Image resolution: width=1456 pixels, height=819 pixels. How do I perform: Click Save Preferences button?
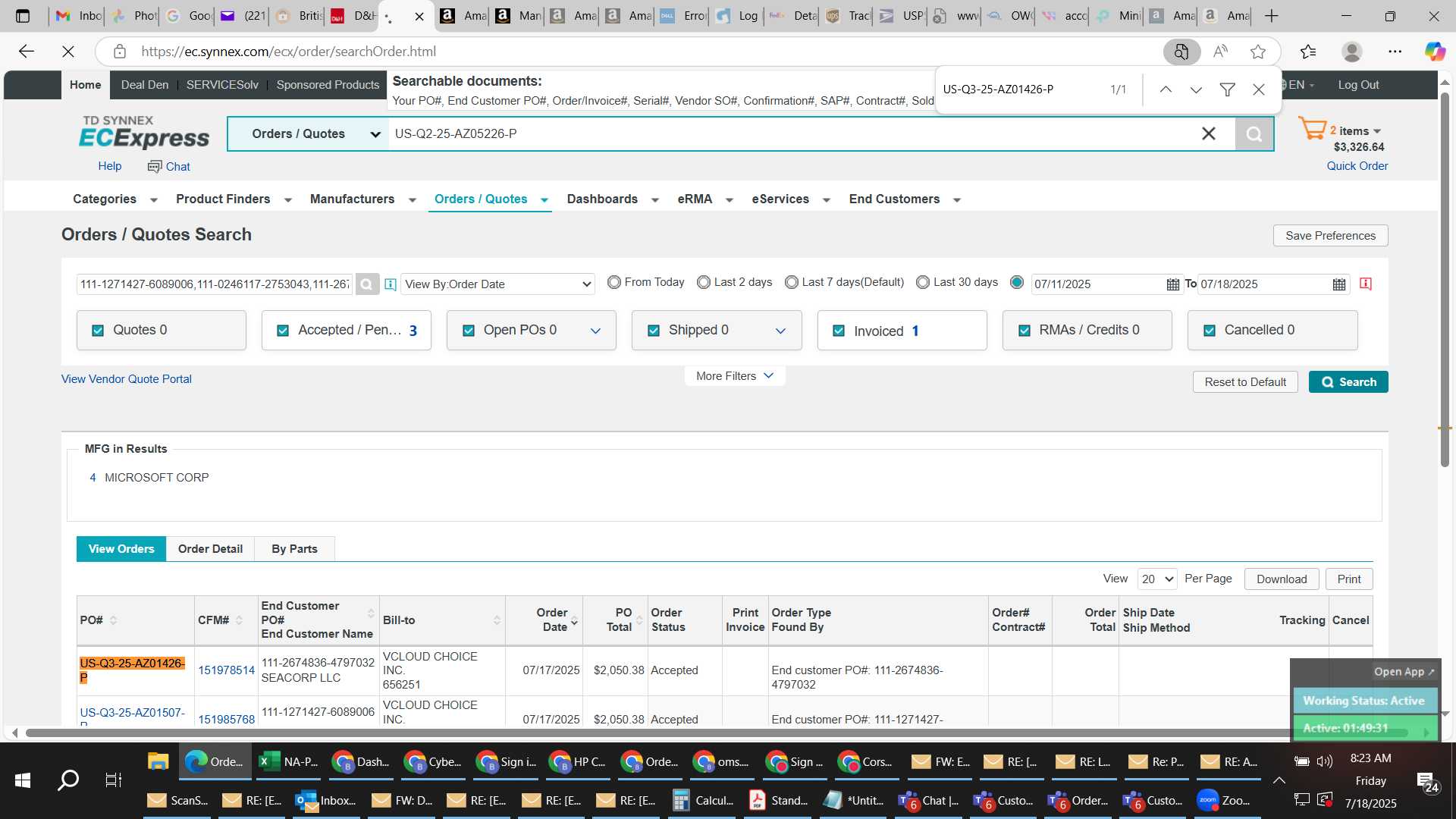1330,236
